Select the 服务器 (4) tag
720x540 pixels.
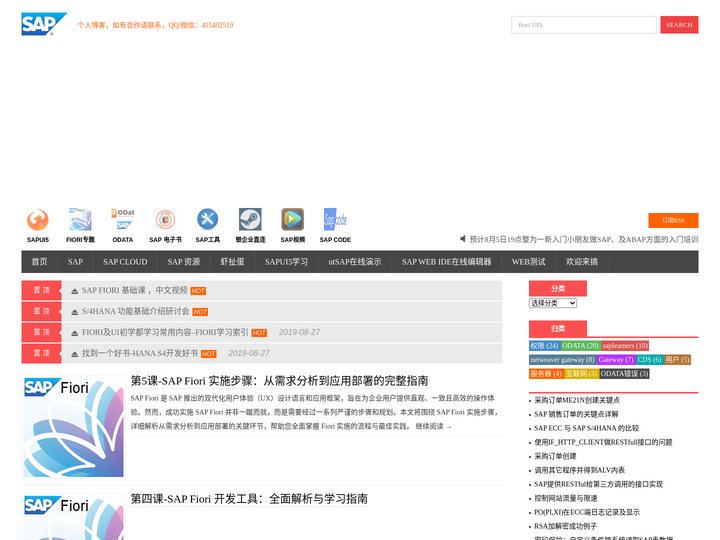click(546, 374)
